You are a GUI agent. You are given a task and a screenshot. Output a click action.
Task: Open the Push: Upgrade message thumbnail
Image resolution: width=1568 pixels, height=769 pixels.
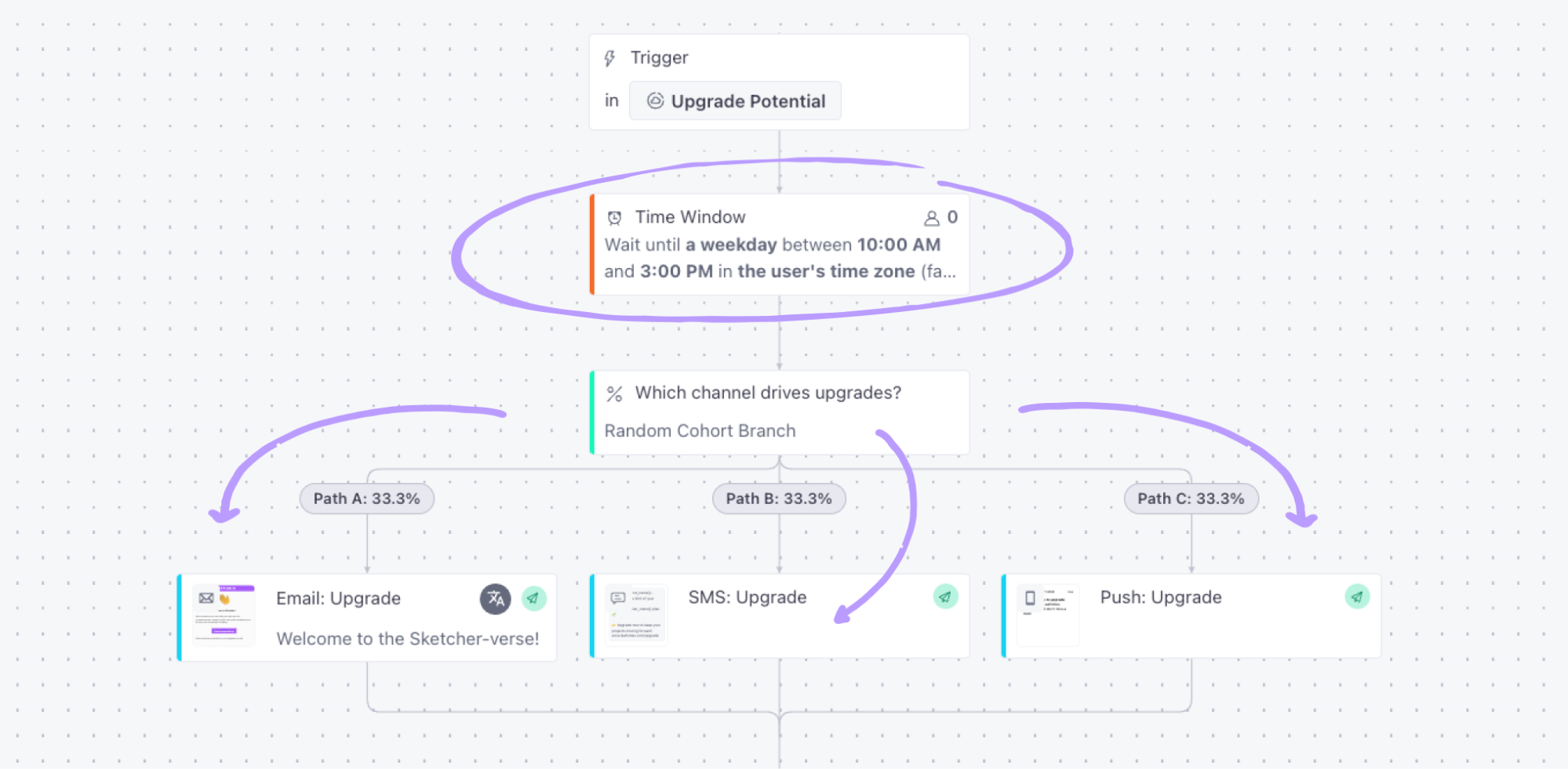(x=1048, y=615)
